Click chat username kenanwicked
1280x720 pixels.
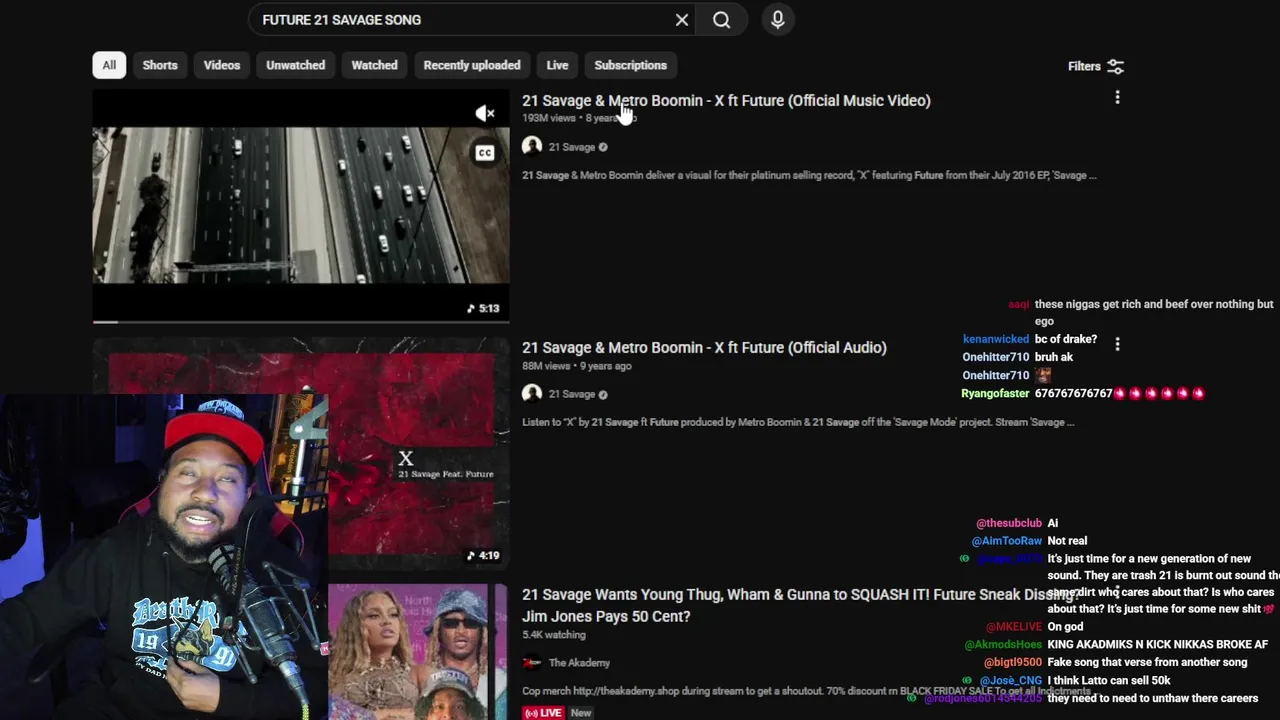pyautogui.click(x=995, y=340)
